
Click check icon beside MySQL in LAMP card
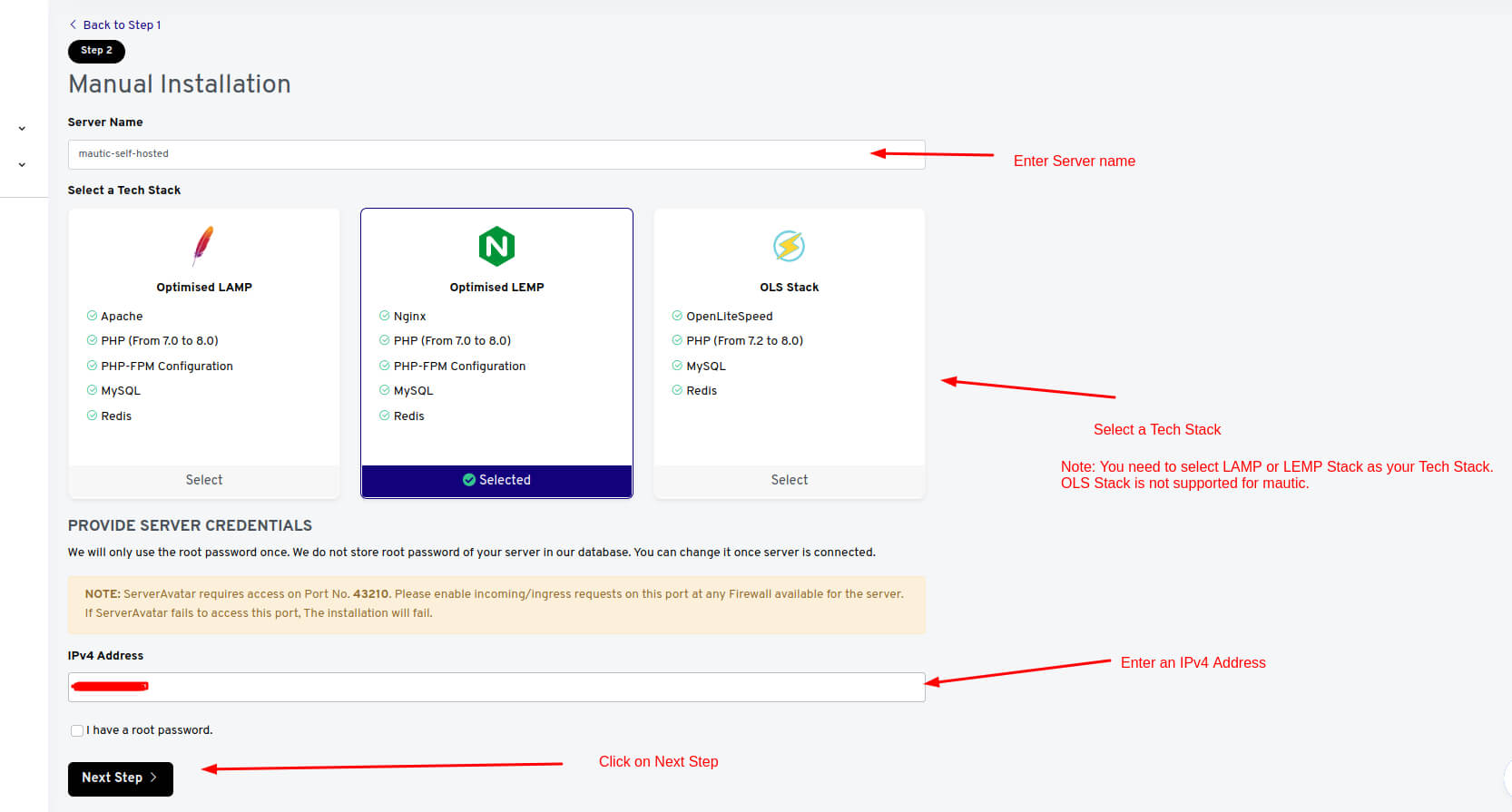click(x=92, y=390)
